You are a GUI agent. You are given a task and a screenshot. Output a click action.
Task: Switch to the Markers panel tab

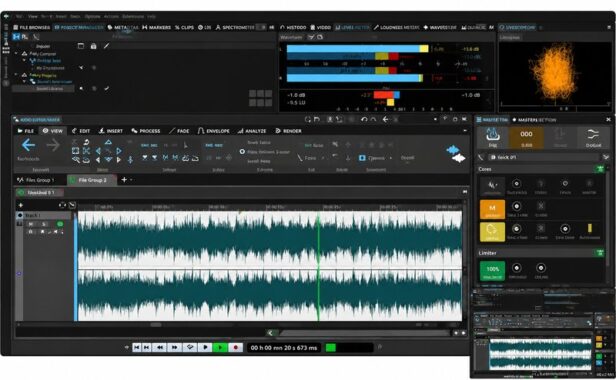[x=156, y=28]
